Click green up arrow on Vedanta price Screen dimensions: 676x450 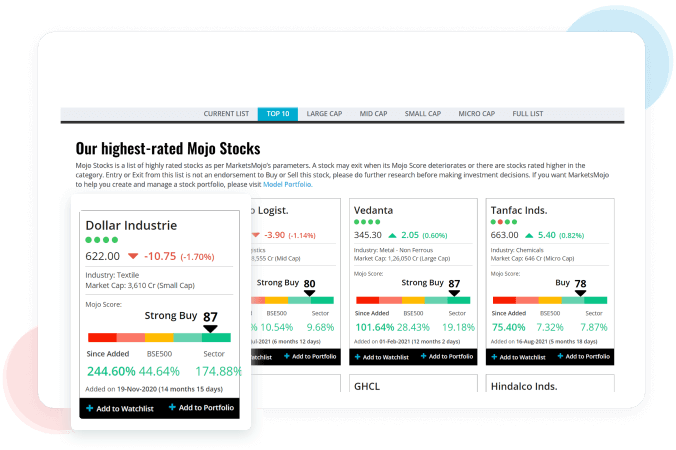coord(392,235)
